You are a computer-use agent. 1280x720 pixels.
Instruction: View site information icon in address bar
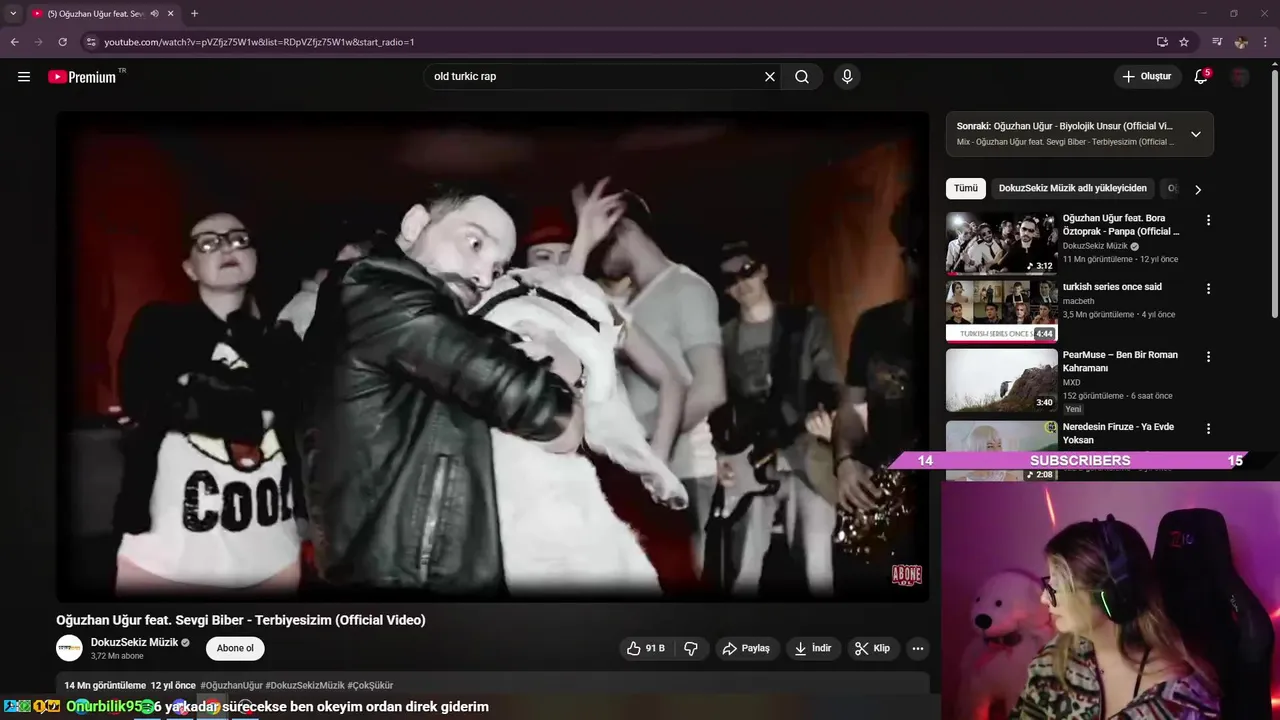pos(91,42)
